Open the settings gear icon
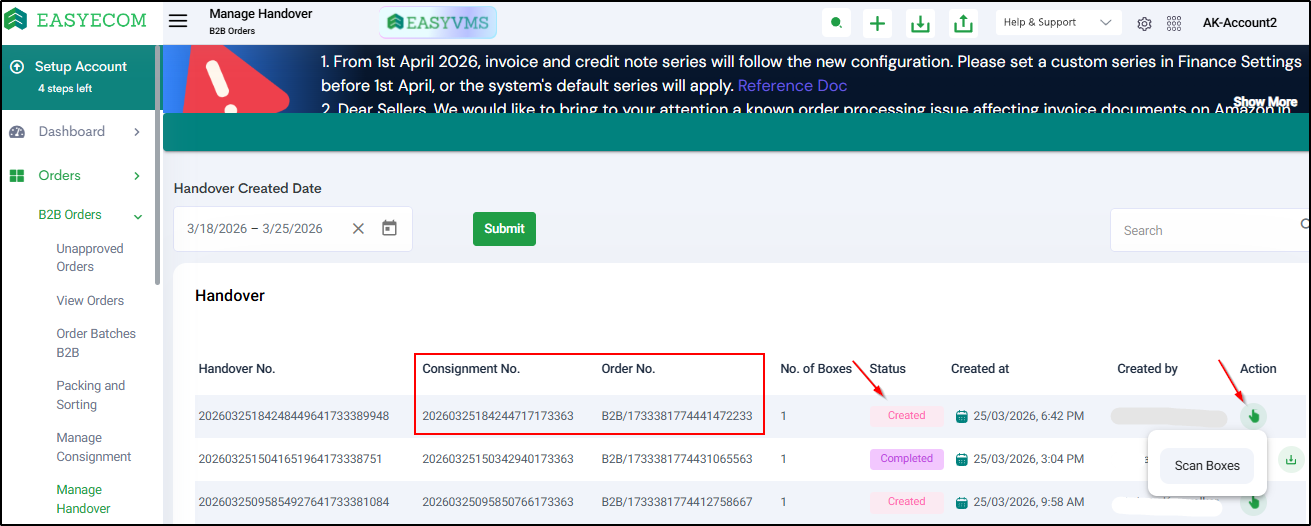Viewport: 1311px width, 526px height. (x=1144, y=23)
